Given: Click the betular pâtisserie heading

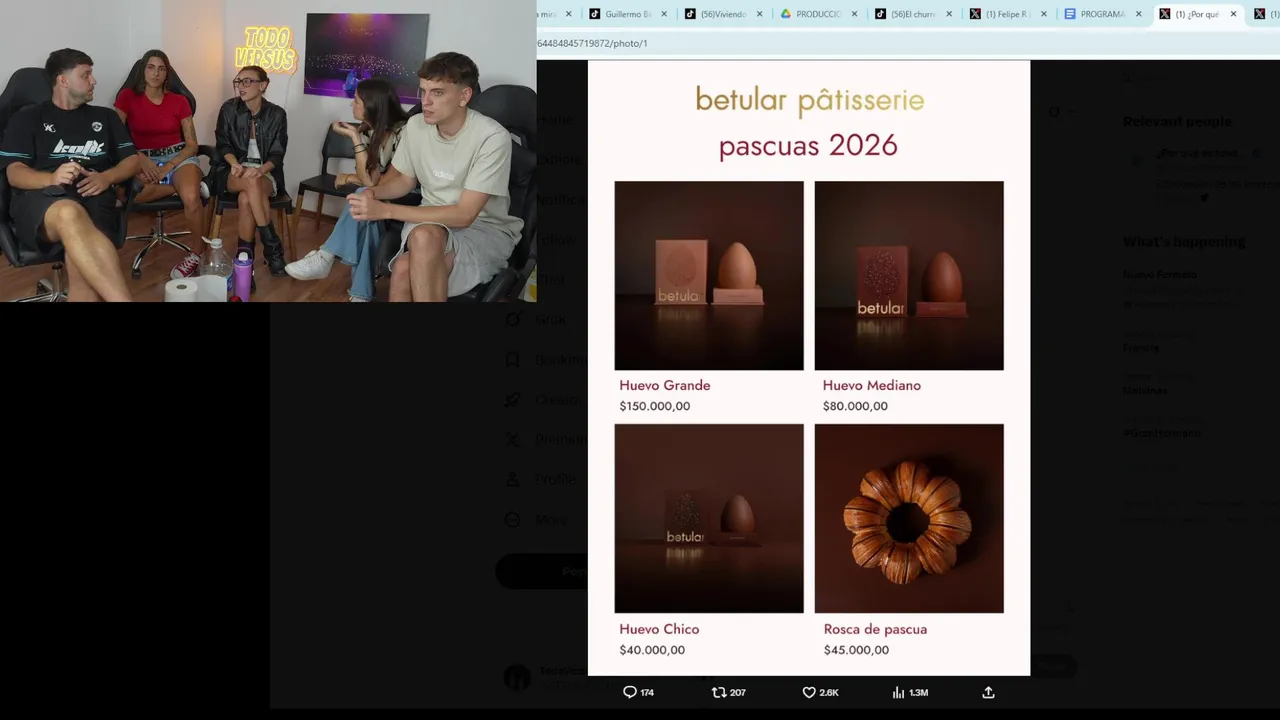Looking at the screenshot, I should [x=810, y=100].
